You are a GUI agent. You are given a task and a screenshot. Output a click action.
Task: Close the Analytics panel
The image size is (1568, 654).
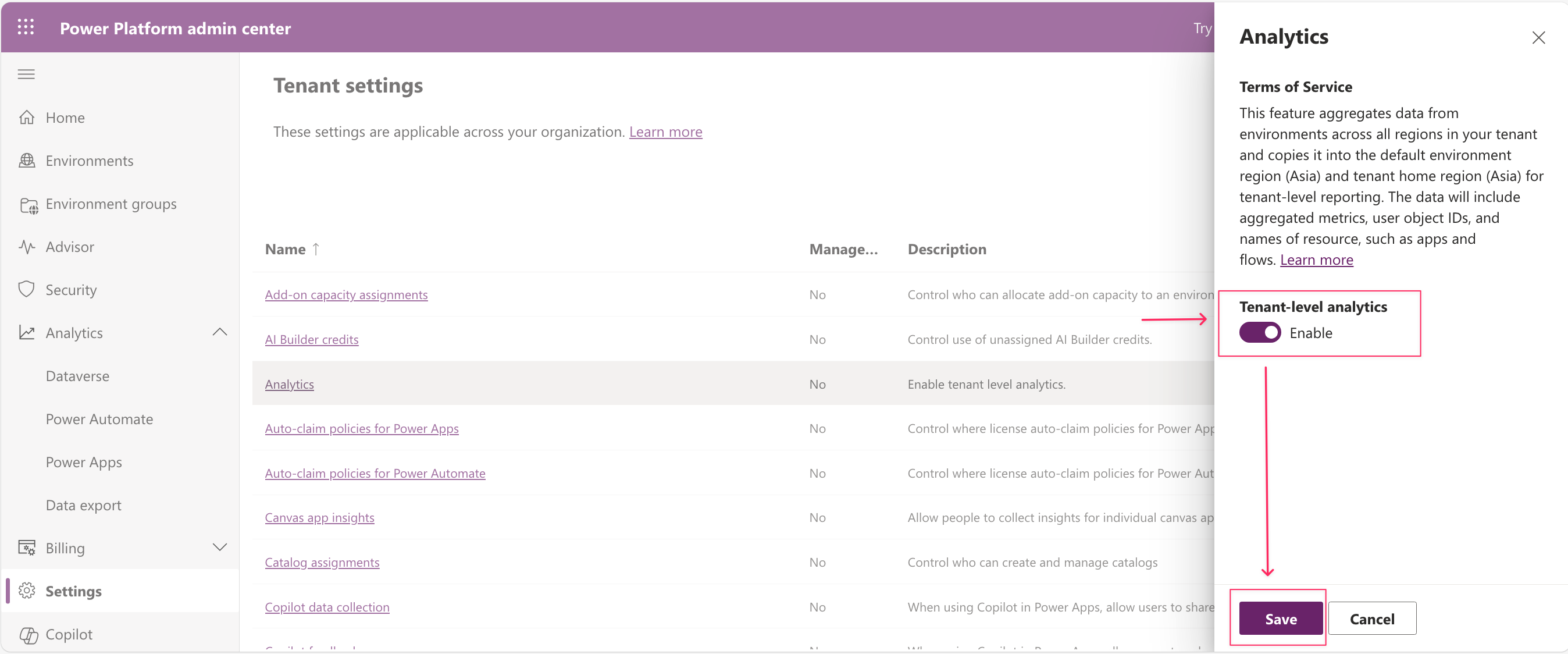click(1538, 38)
